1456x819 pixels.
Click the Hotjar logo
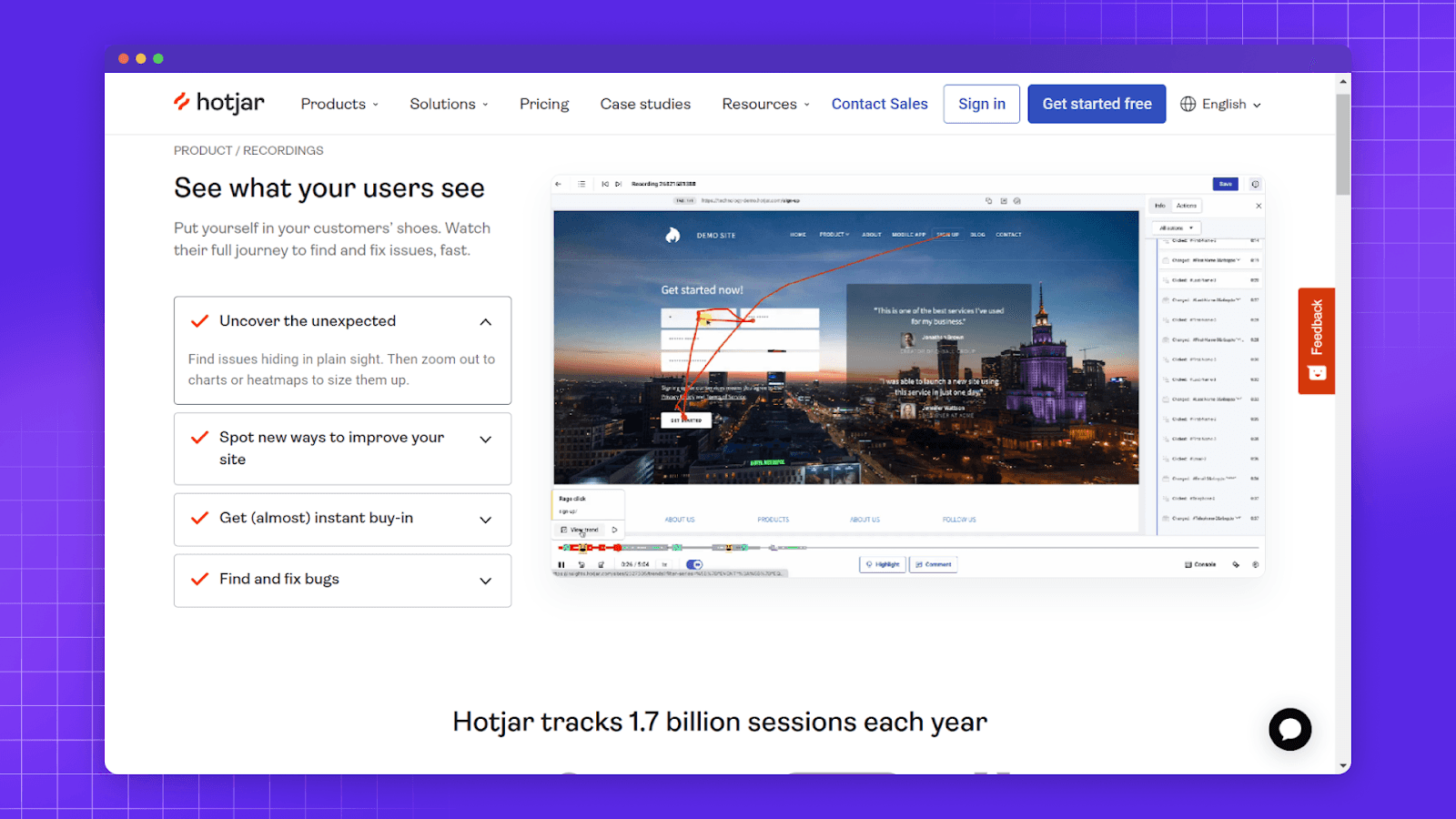(x=219, y=103)
